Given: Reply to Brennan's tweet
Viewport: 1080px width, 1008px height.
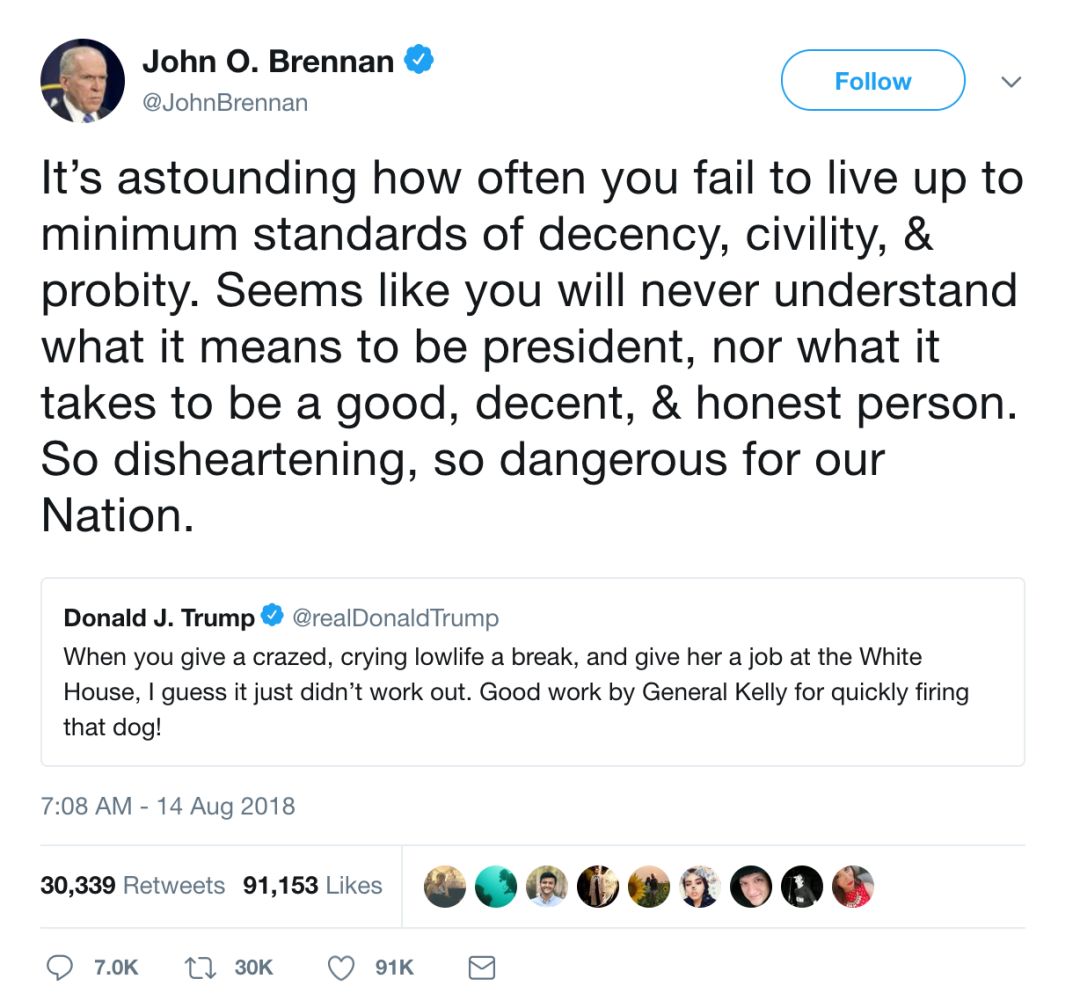Looking at the screenshot, I should pyautogui.click(x=62, y=967).
